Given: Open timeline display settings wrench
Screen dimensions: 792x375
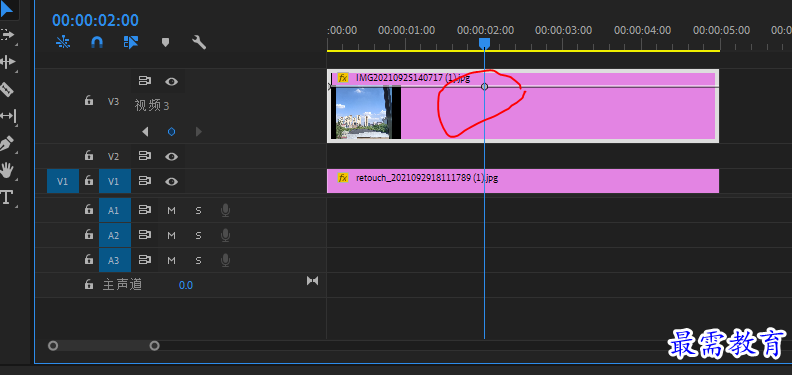Looking at the screenshot, I should 199,42.
